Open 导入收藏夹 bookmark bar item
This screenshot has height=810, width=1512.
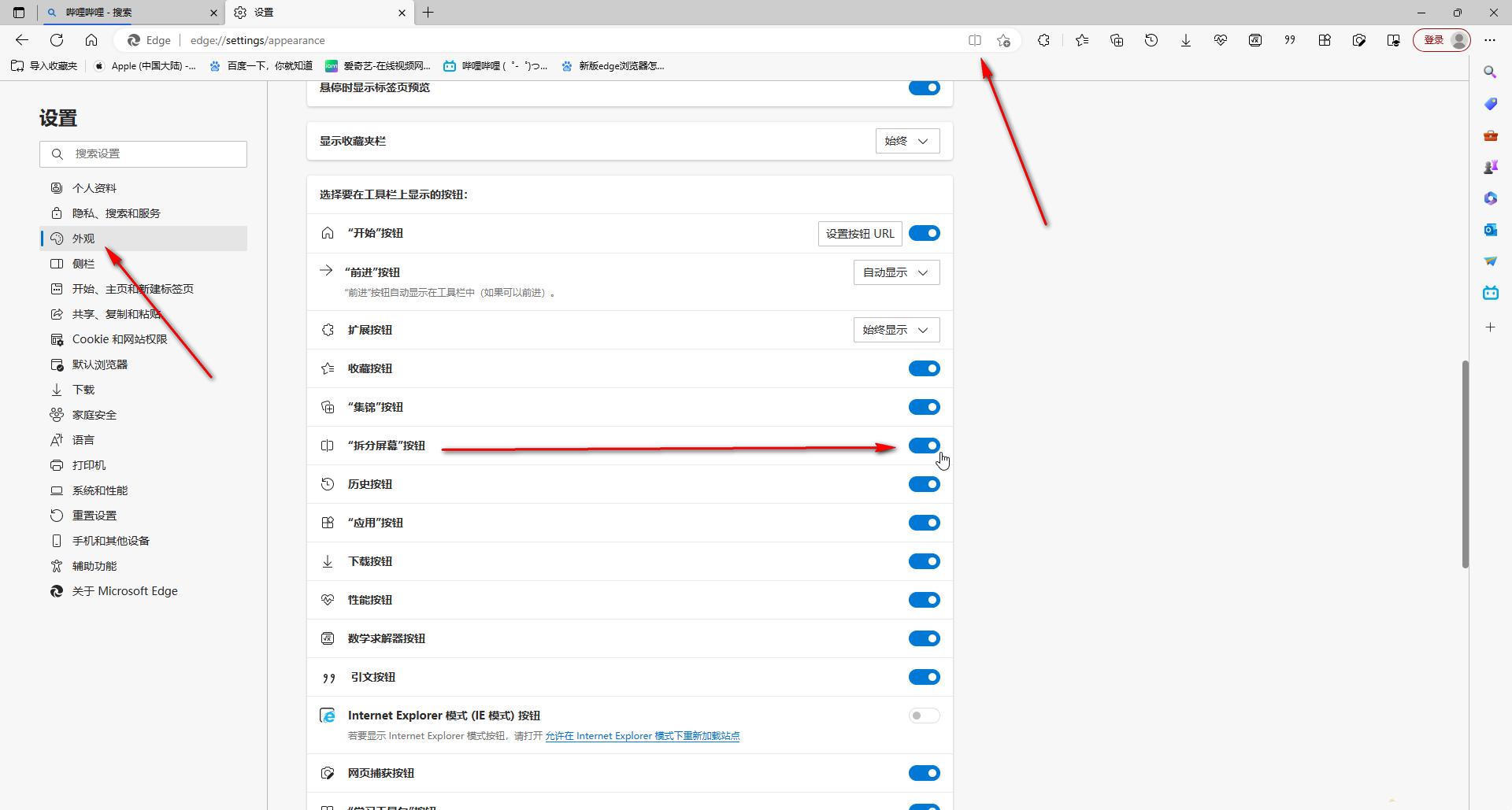(x=45, y=66)
